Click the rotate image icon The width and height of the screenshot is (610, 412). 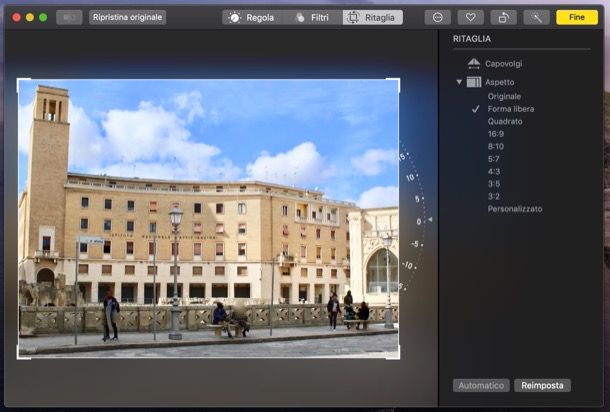(503, 17)
